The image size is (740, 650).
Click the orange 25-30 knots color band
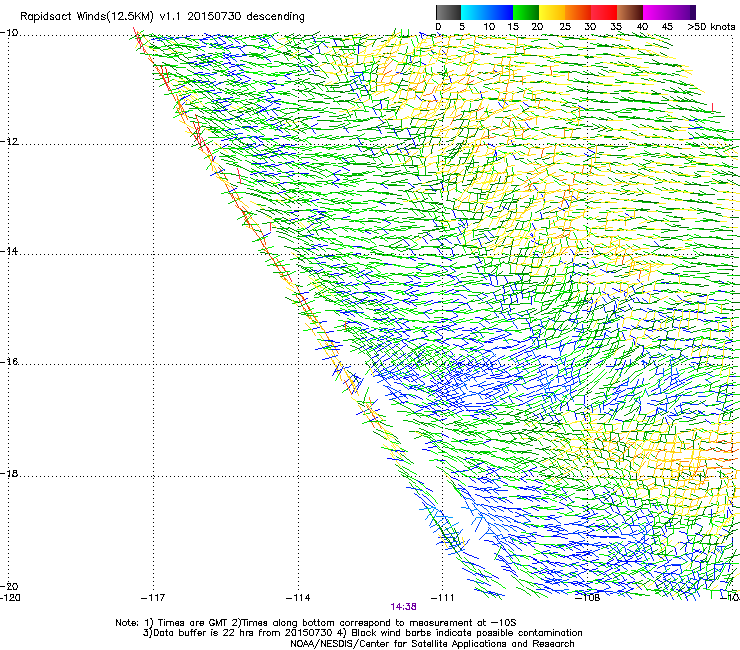coord(578,12)
